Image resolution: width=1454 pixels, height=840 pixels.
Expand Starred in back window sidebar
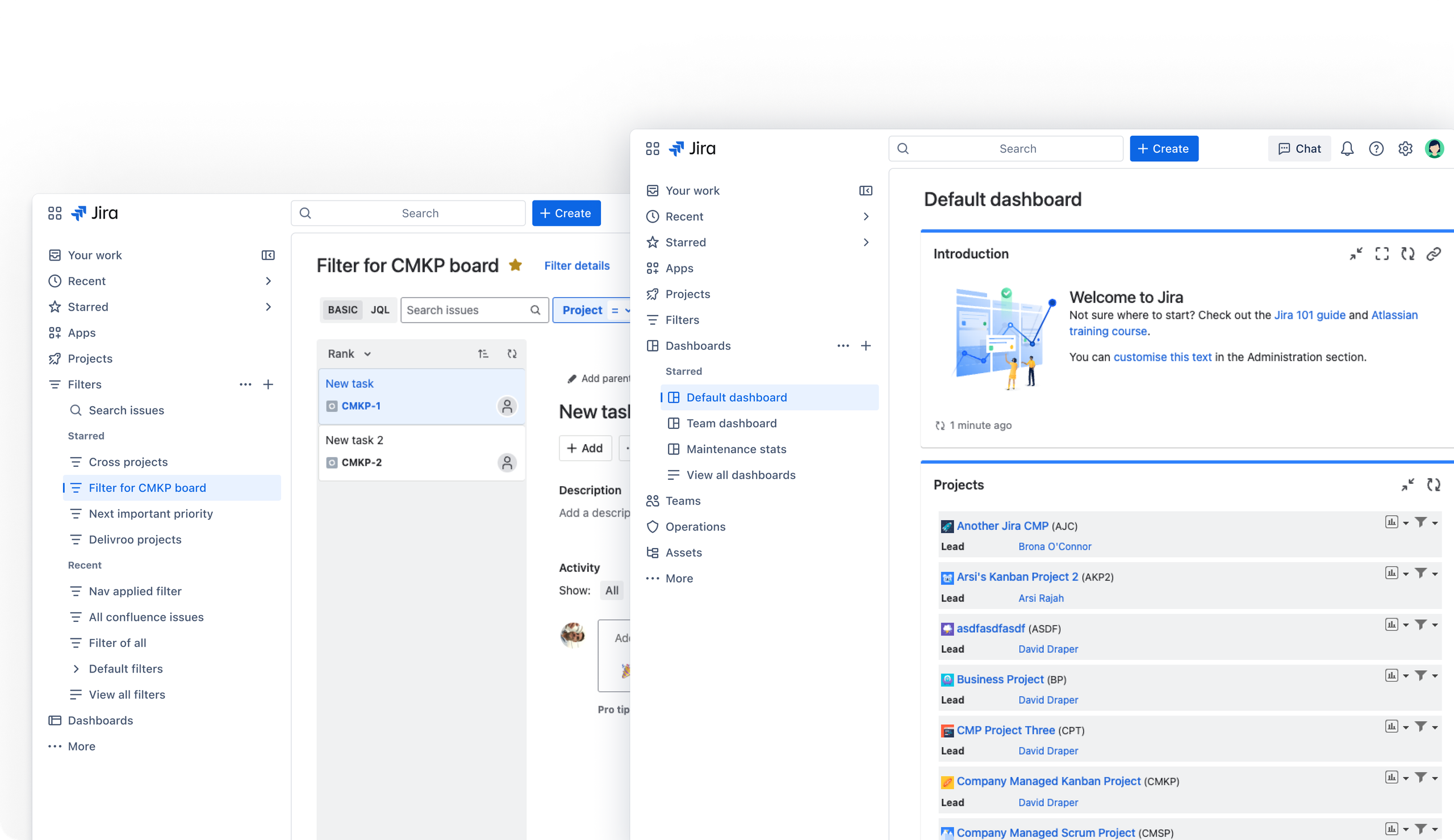(x=268, y=307)
